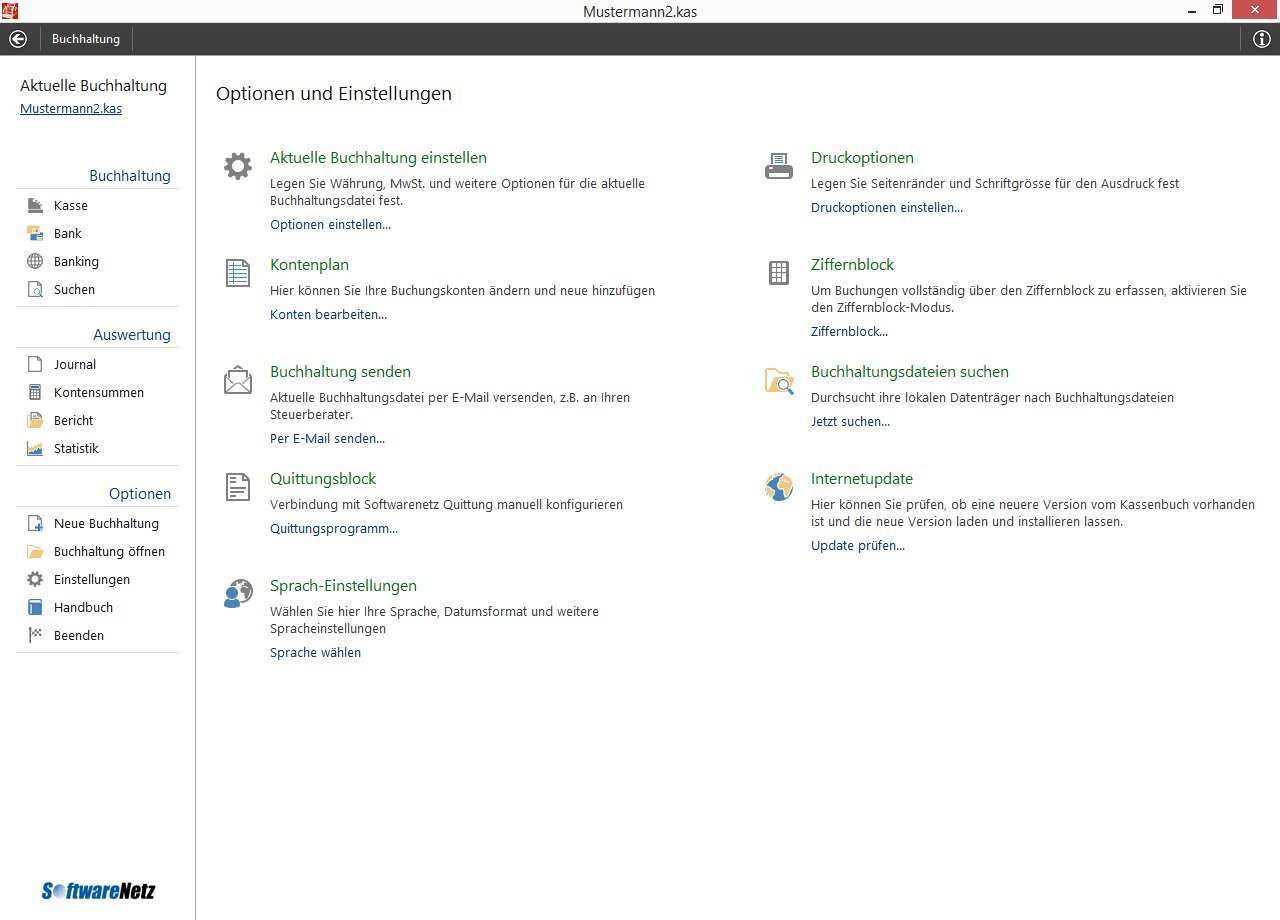Viewport: 1280px width, 920px height.
Task: Click the Suchen magnifier icon
Action: (35, 289)
